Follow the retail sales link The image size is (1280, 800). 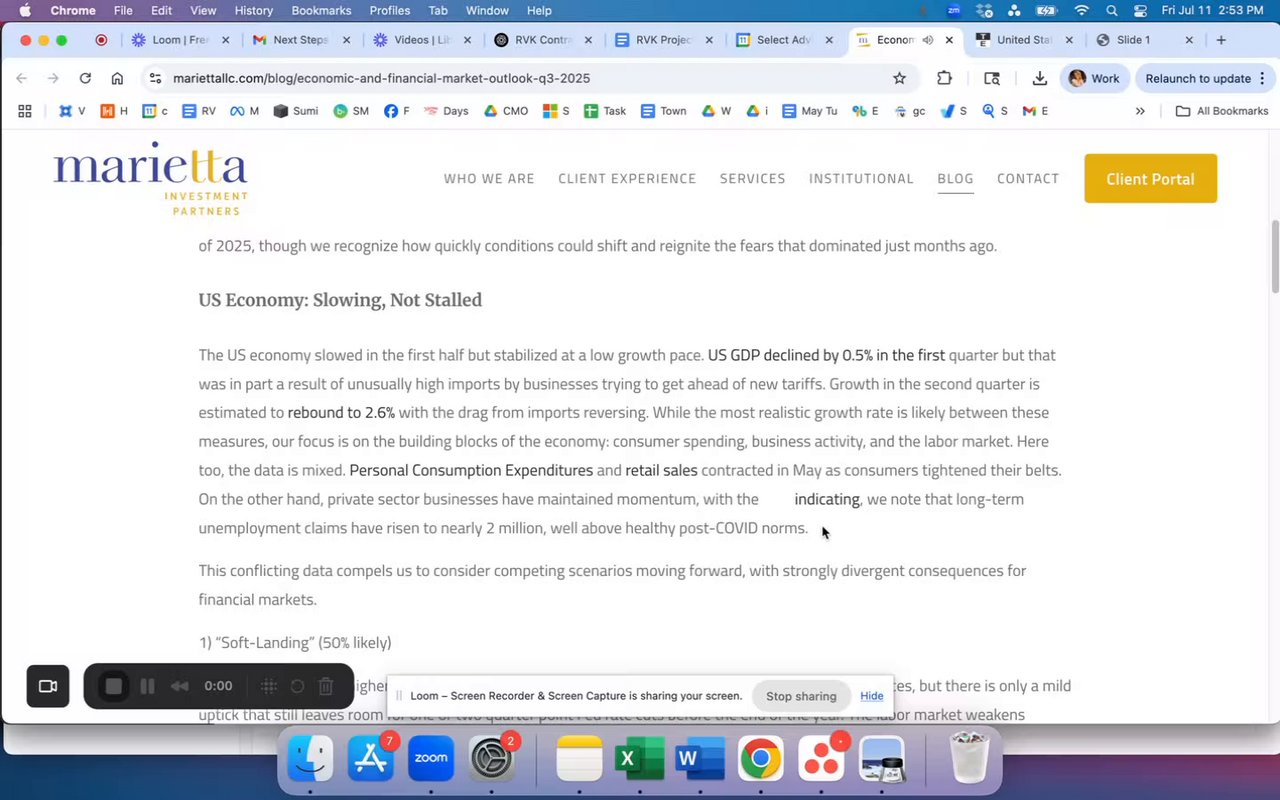pos(661,470)
